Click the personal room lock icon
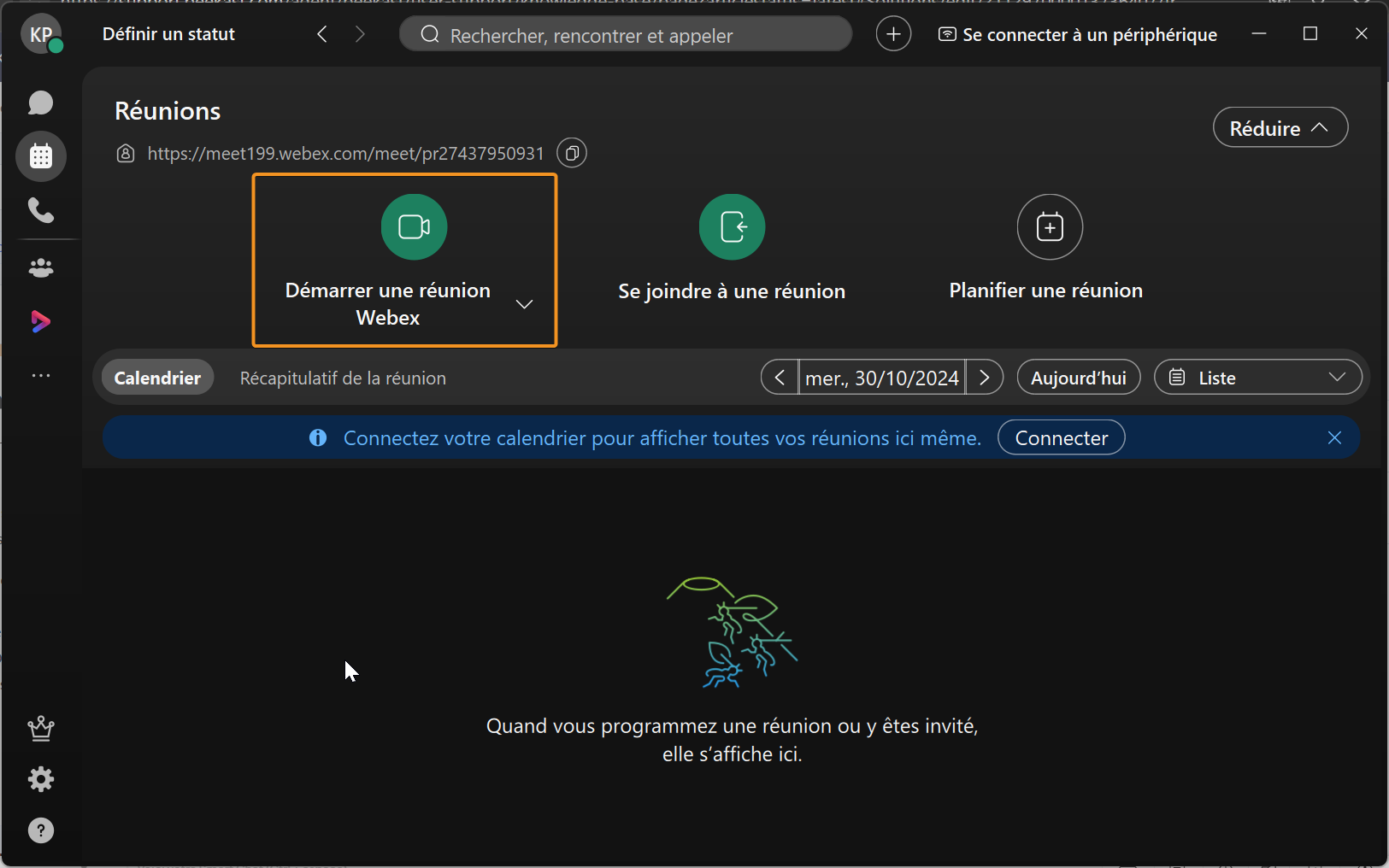Image resolution: width=1389 pixels, height=868 pixels. coord(126,154)
